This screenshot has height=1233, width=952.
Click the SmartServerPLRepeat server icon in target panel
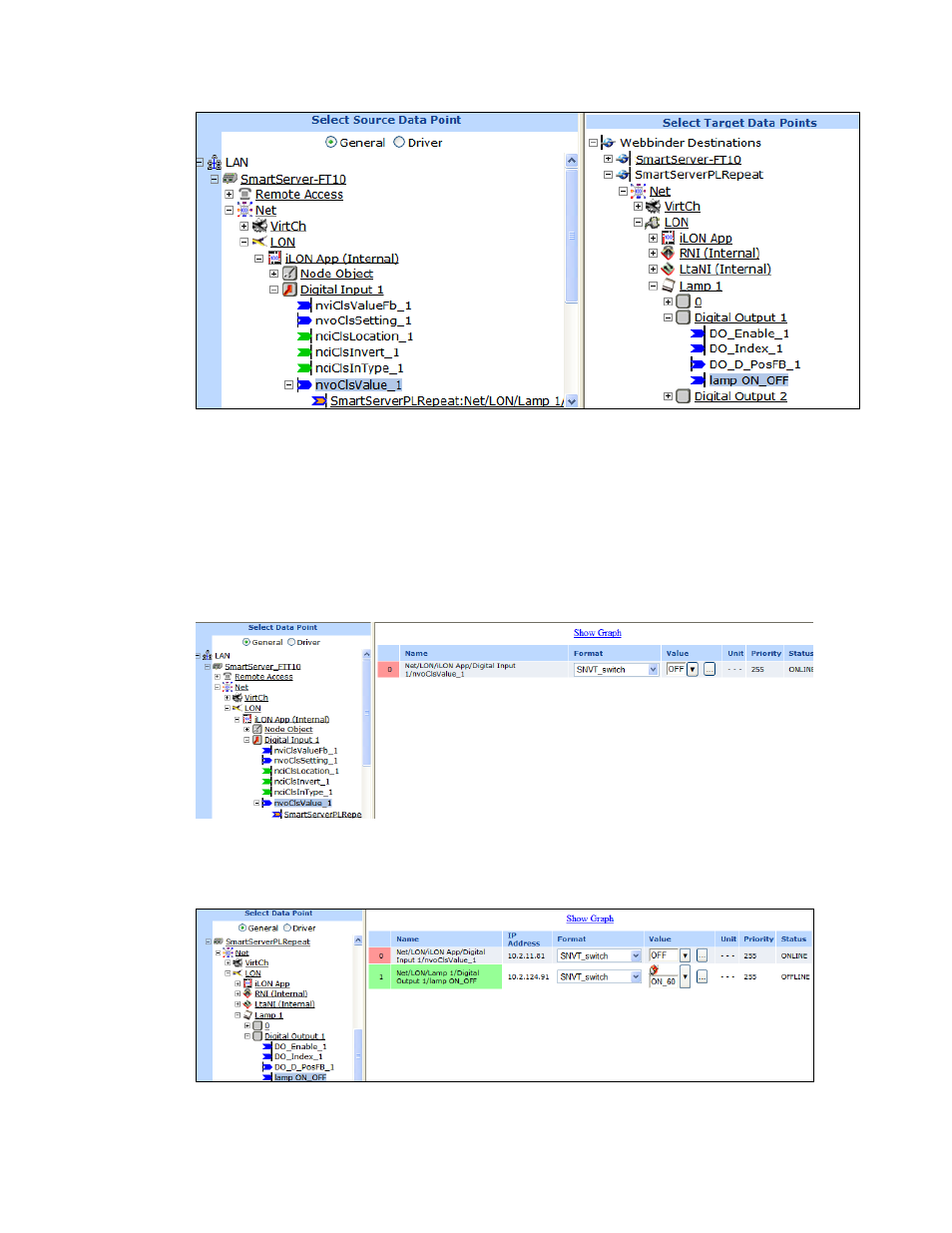coord(623,175)
